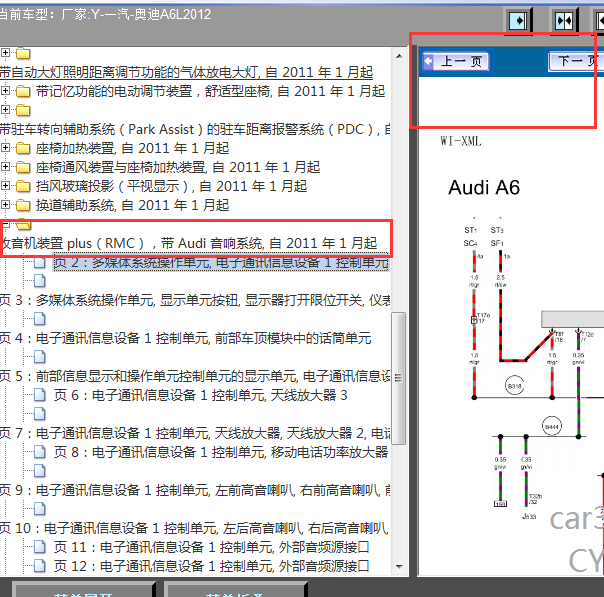604x597 pixels.
Task: Click folder icon for Park Assist entry
Action: pos(23,110)
